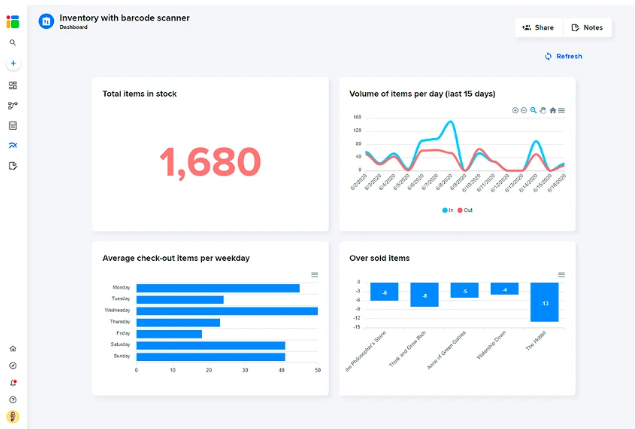The width and height of the screenshot is (635, 429).
Task: Click the plus add button in sidebar
Action: tap(13, 63)
